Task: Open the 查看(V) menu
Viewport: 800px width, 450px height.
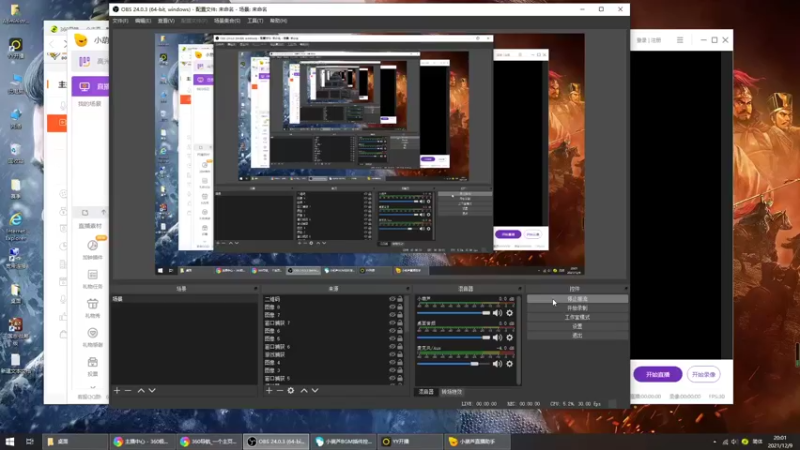Action: [x=166, y=21]
